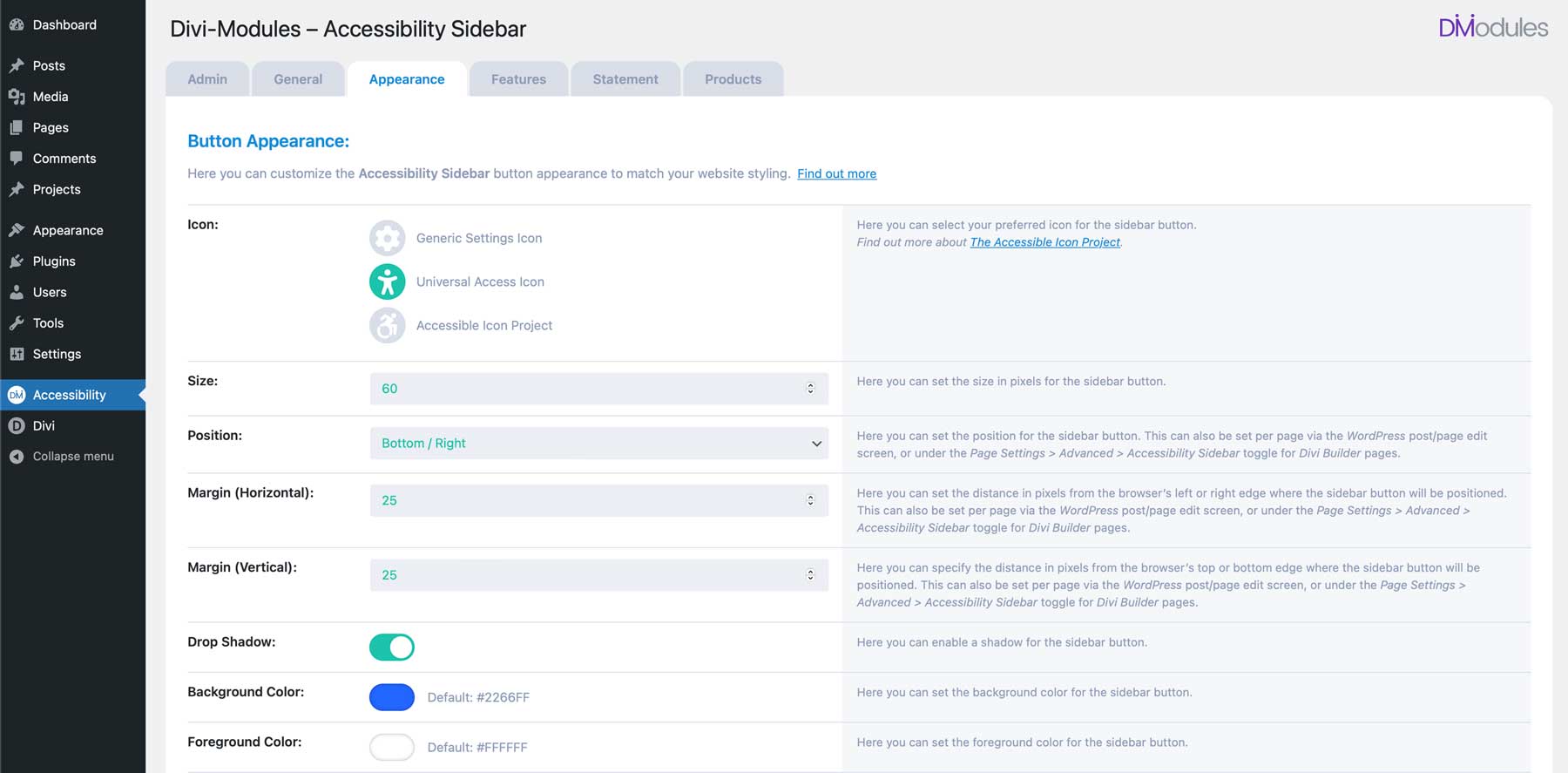Select the Generic Settings gear icon
This screenshot has height=773, width=1568.
click(x=388, y=238)
